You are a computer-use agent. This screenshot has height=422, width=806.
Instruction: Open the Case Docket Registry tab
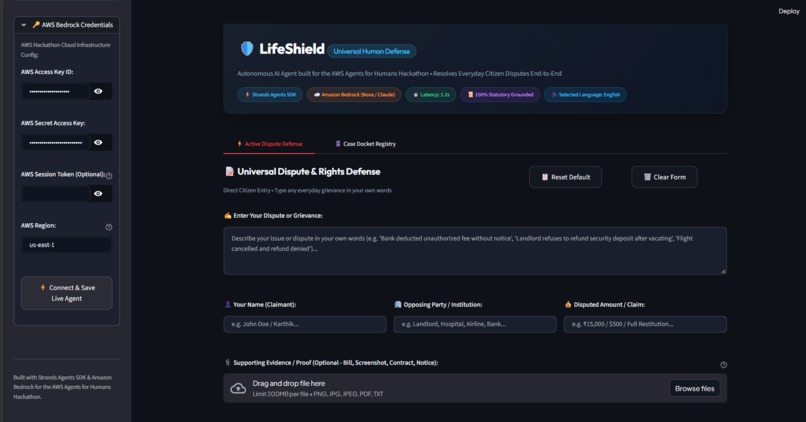click(365, 144)
